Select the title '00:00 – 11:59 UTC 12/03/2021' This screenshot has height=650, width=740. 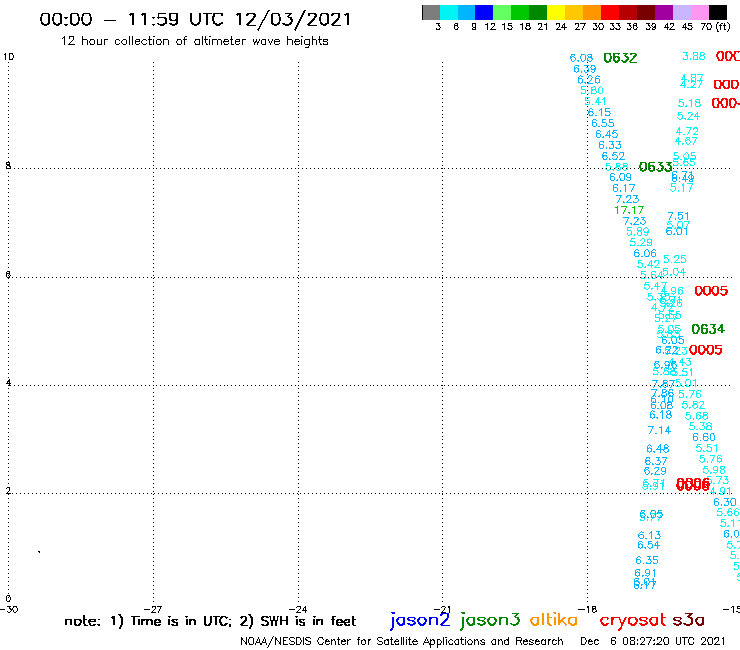tap(195, 20)
